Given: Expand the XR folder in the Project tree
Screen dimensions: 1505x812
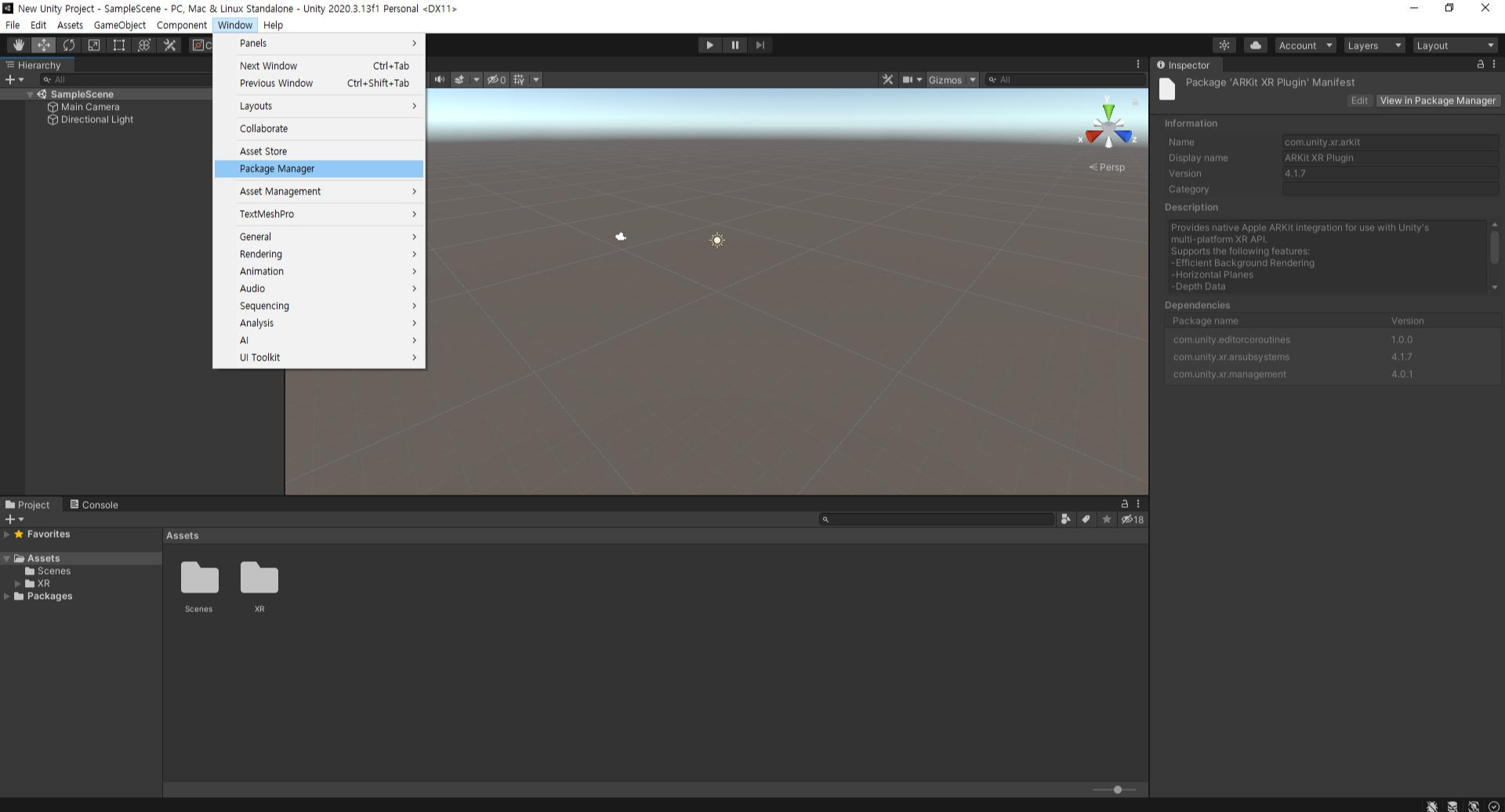Looking at the screenshot, I should tap(18, 583).
